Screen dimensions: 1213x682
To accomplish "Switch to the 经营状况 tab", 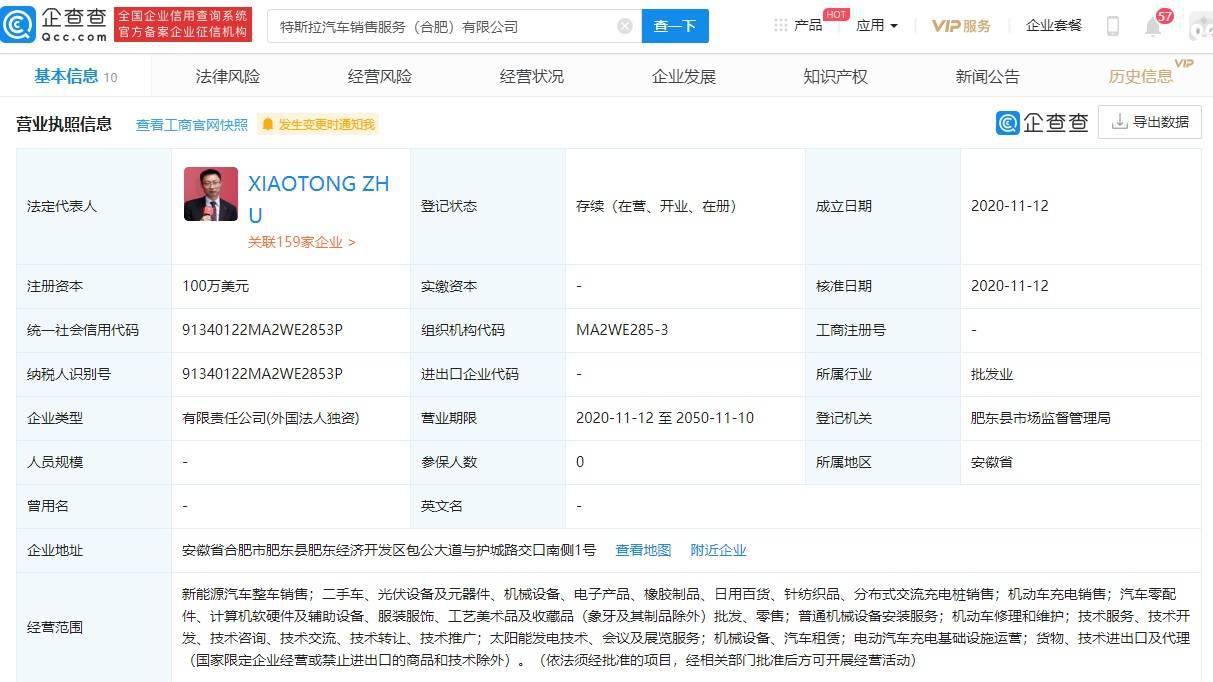I will (532, 76).
